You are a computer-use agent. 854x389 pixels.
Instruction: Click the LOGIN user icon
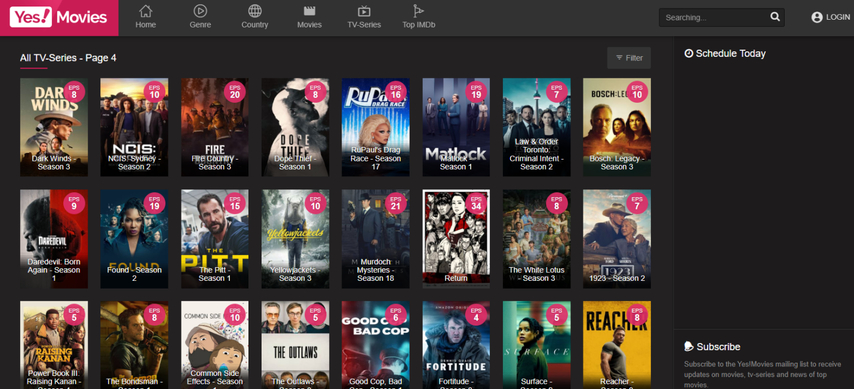[x=816, y=17]
